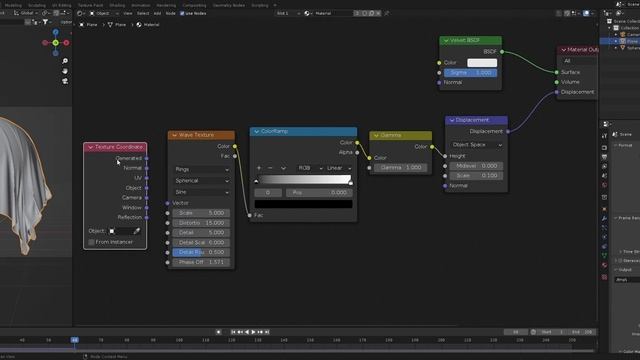
Task: Switch to the Compositing workspace tab
Action: pos(194,5)
